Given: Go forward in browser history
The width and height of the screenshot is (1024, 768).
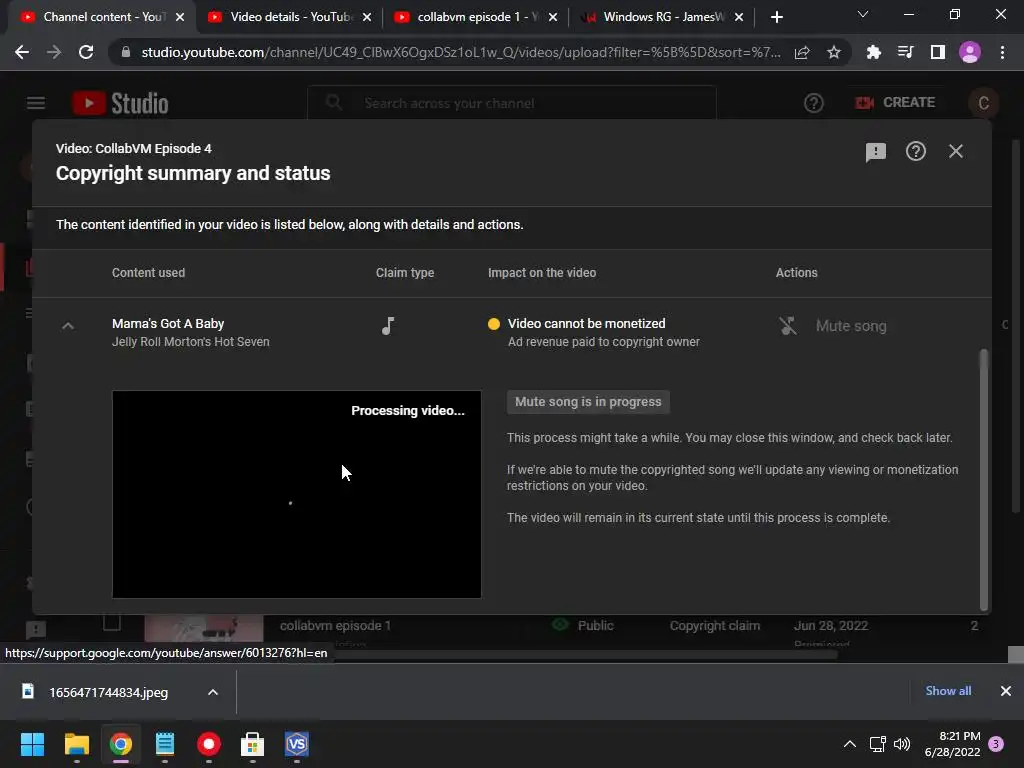Looking at the screenshot, I should click(54, 52).
